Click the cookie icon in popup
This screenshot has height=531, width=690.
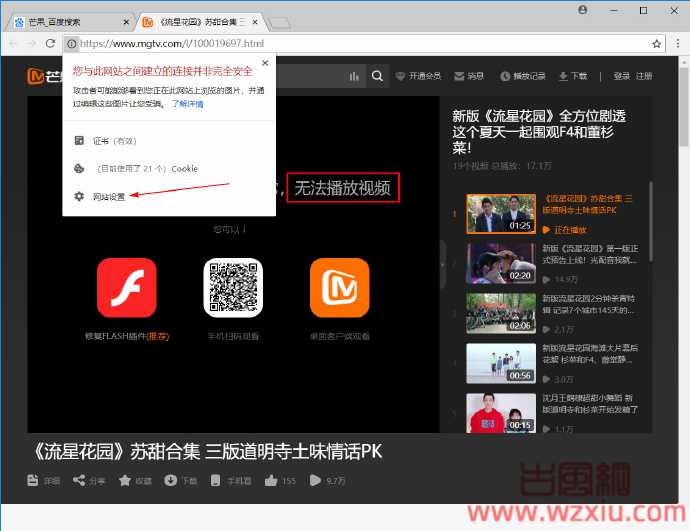click(79, 168)
